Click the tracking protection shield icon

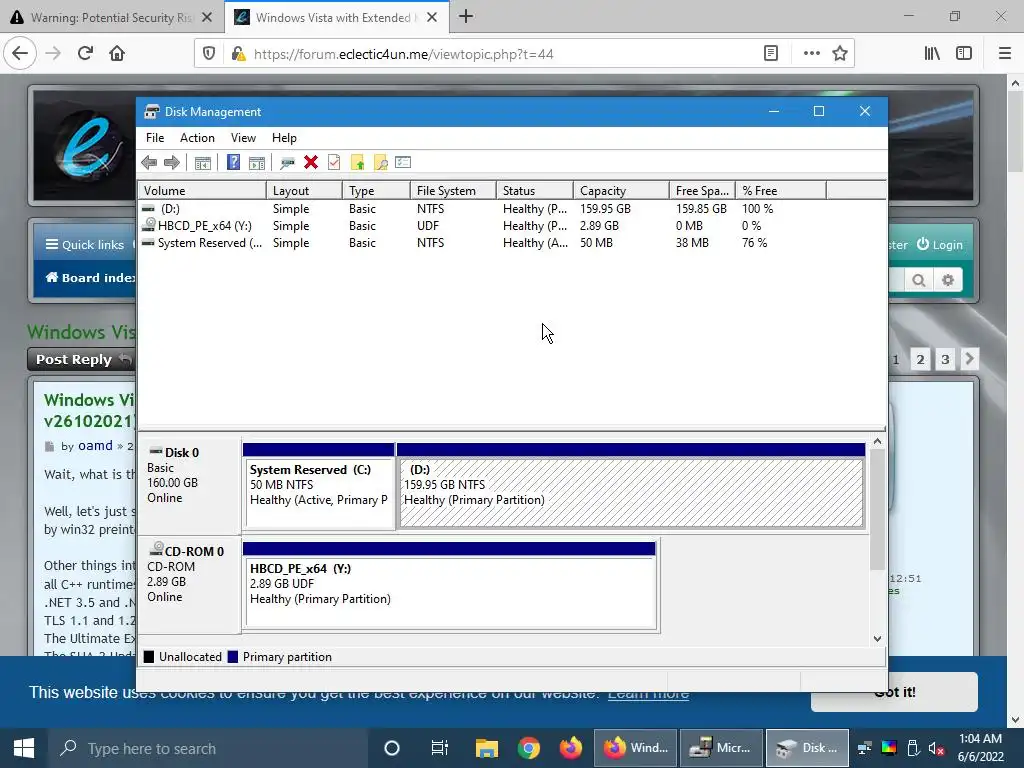tap(209, 54)
